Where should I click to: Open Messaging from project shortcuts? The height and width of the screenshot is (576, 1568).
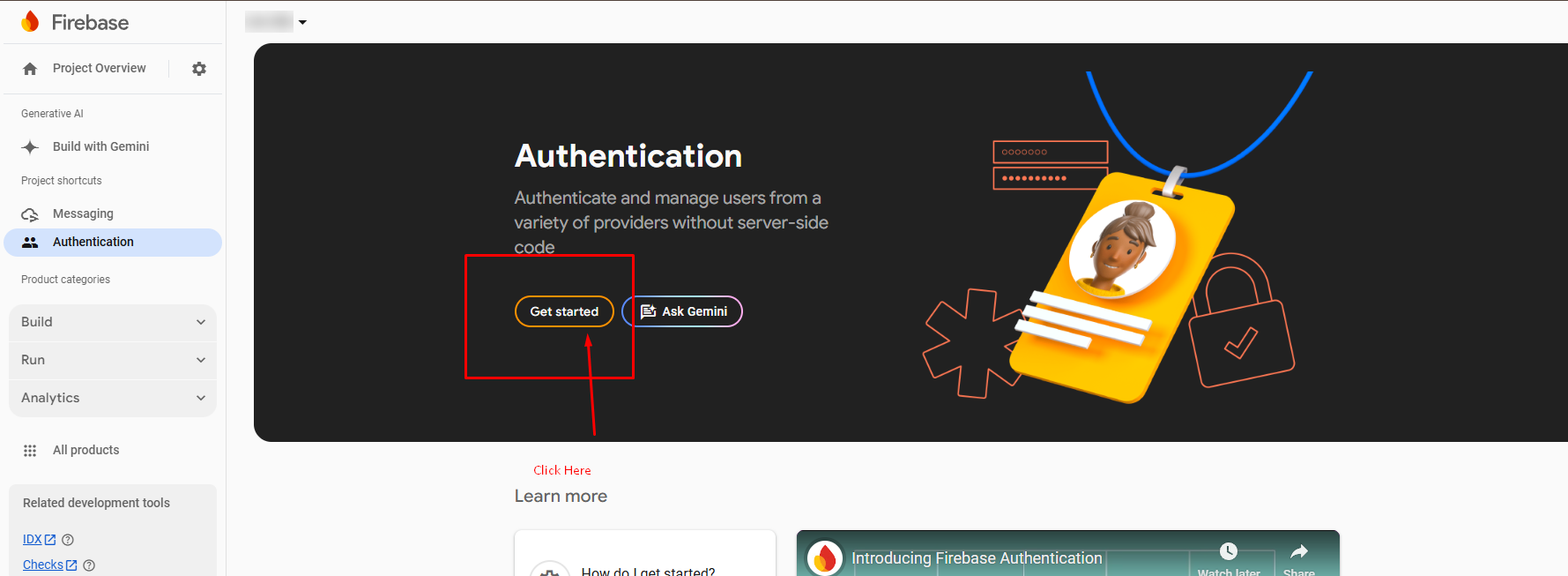(83, 214)
